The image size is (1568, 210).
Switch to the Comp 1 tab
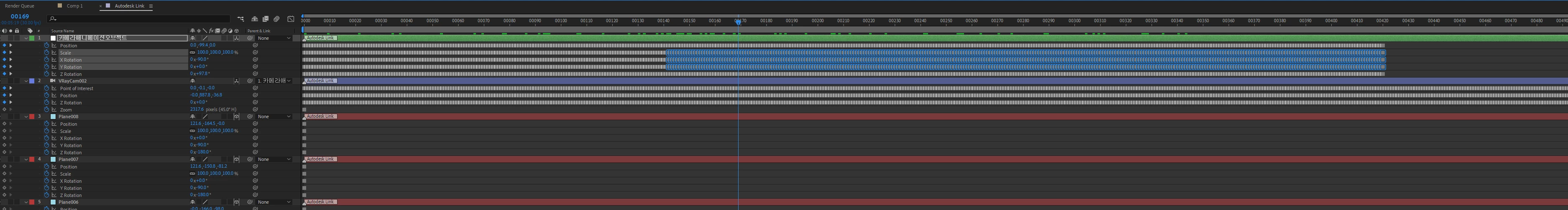[x=74, y=6]
